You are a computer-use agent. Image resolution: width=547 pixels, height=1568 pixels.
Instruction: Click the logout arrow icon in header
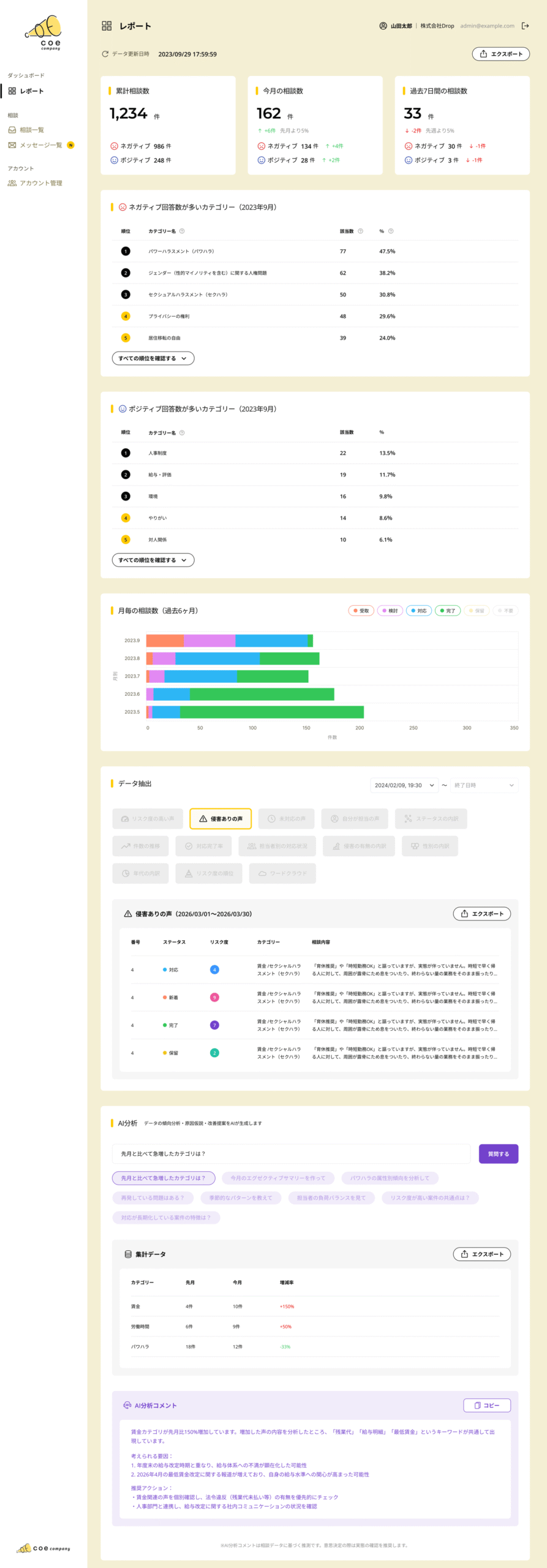click(525, 26)
